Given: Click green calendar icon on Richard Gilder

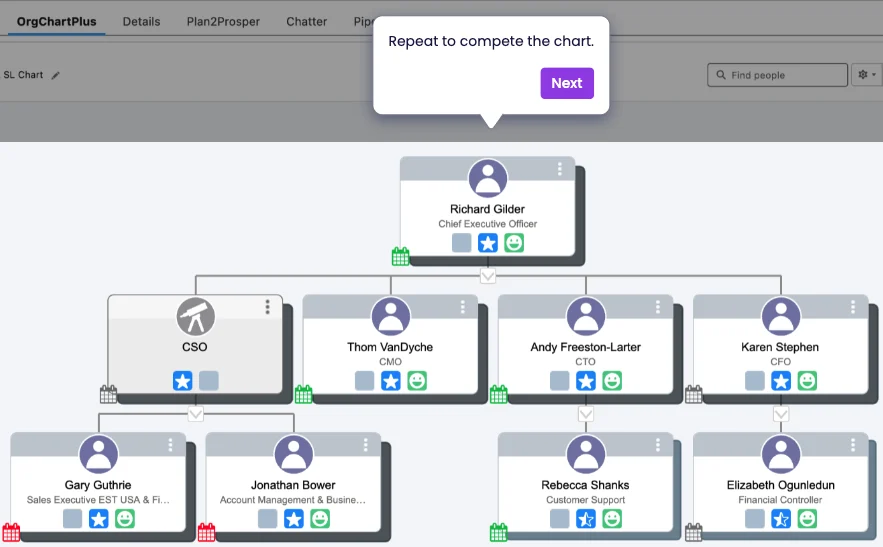Looking at the screenshot, I should click(400, 257).
